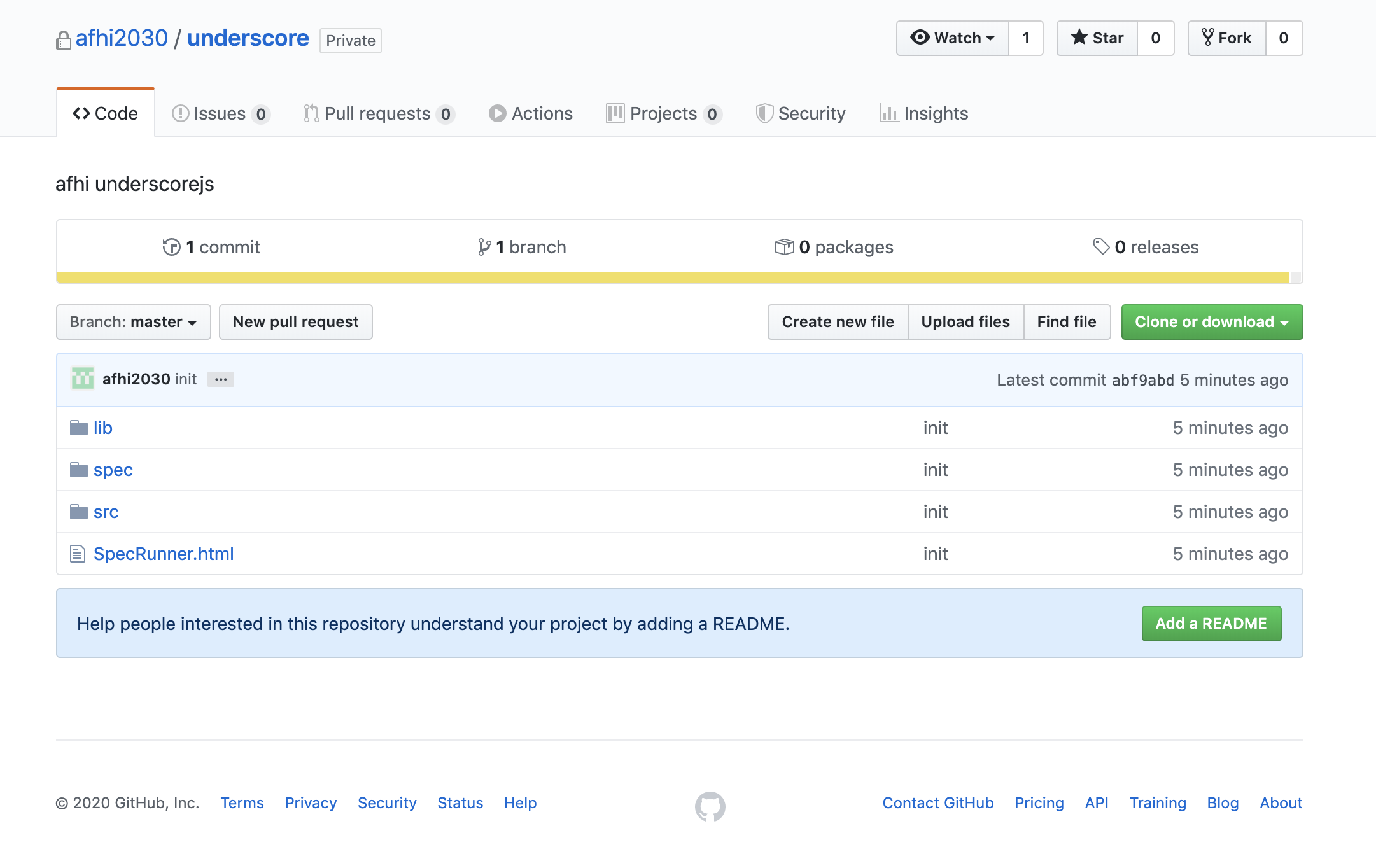Click the src folder icon
Viewport: 1376px width, 868px height.
click(79, 512)
